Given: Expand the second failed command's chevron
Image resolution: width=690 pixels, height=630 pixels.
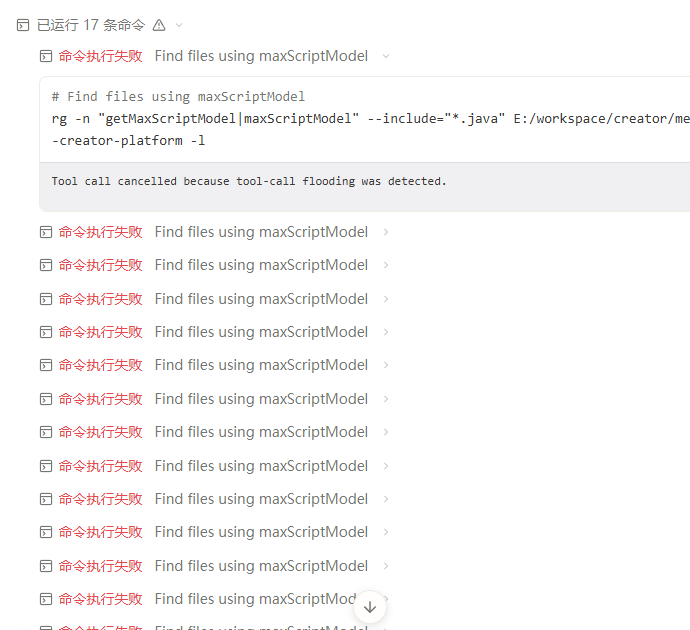Looking at the screenshot, I should 386,232.
